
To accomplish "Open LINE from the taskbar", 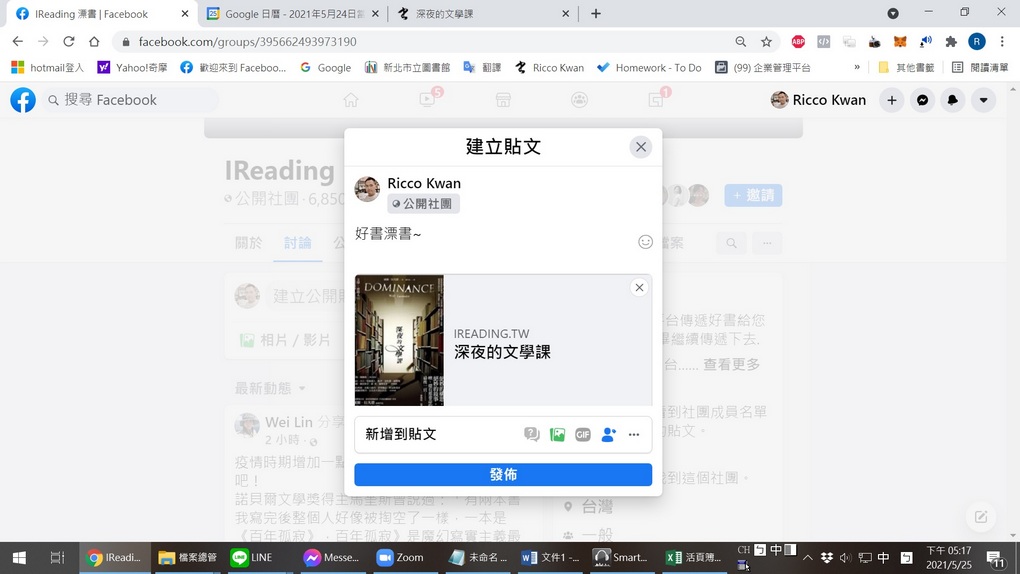I will tap(252, 558).
